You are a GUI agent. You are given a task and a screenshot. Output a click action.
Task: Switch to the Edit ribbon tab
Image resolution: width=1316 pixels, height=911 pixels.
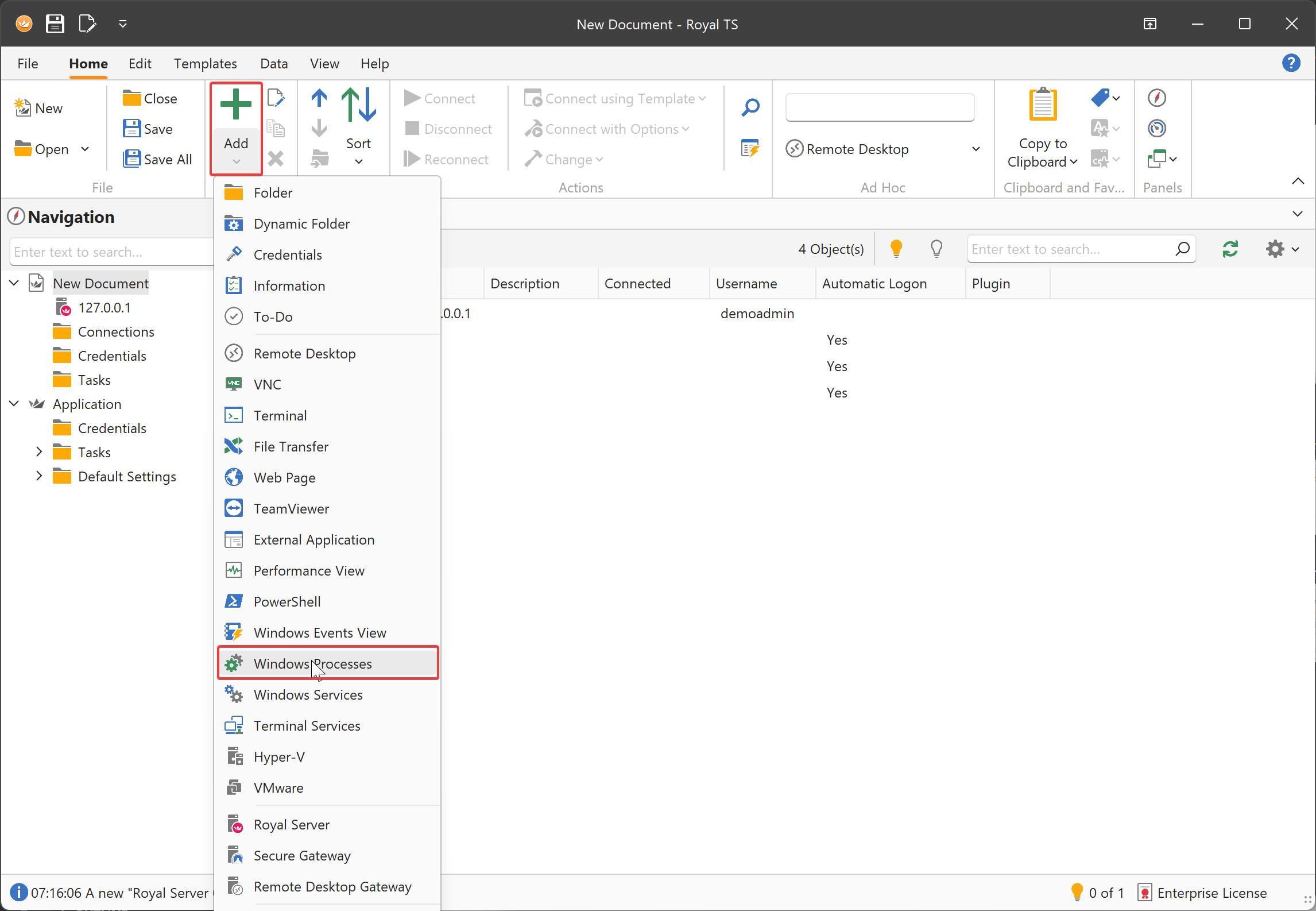(140, 63)
